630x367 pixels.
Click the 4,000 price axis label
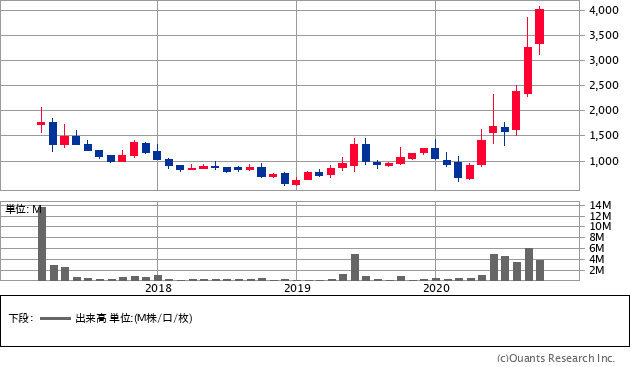click(604, 10)
